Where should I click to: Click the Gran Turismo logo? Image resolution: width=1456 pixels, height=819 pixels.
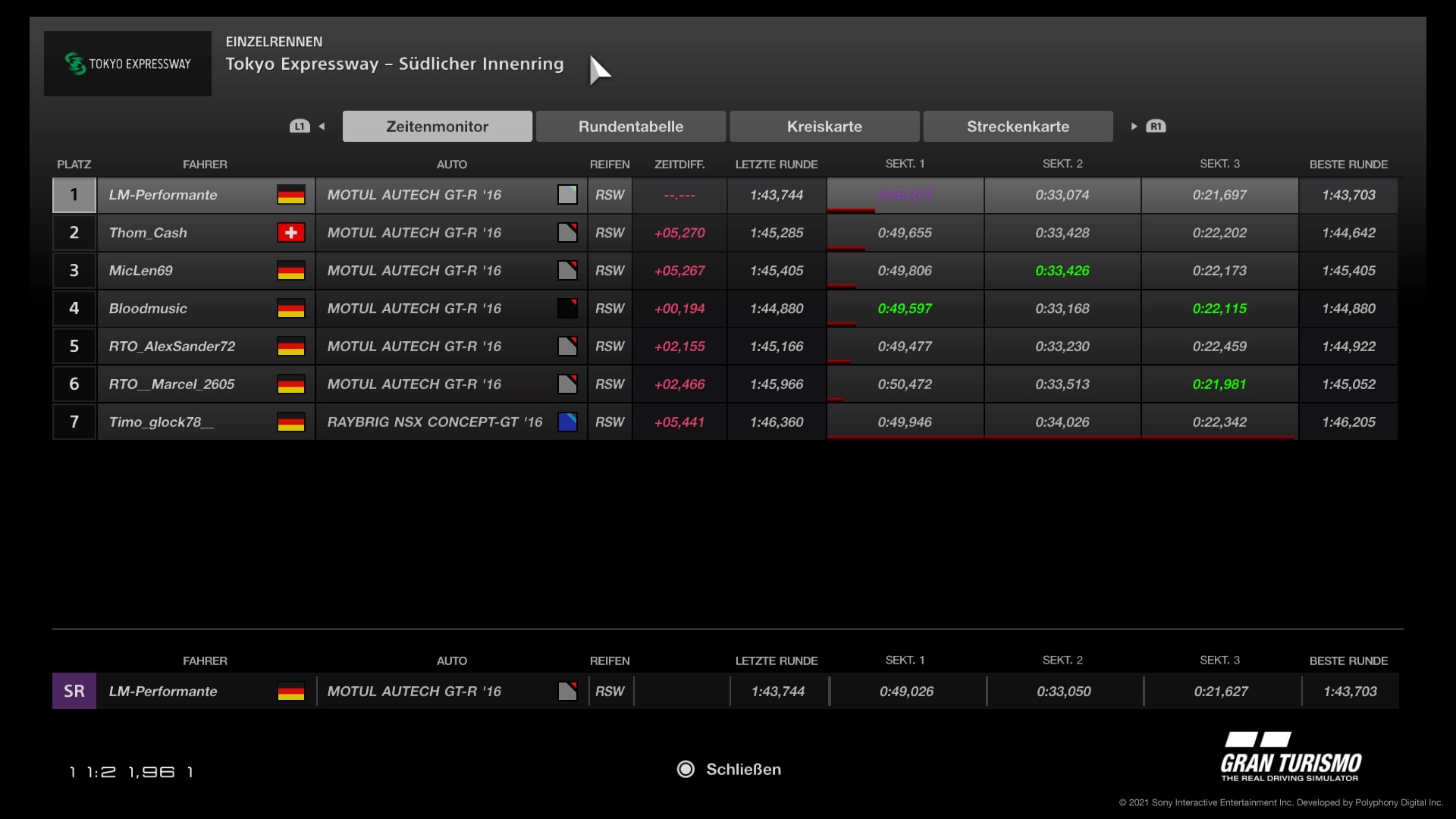click(x=1291, y=757)
